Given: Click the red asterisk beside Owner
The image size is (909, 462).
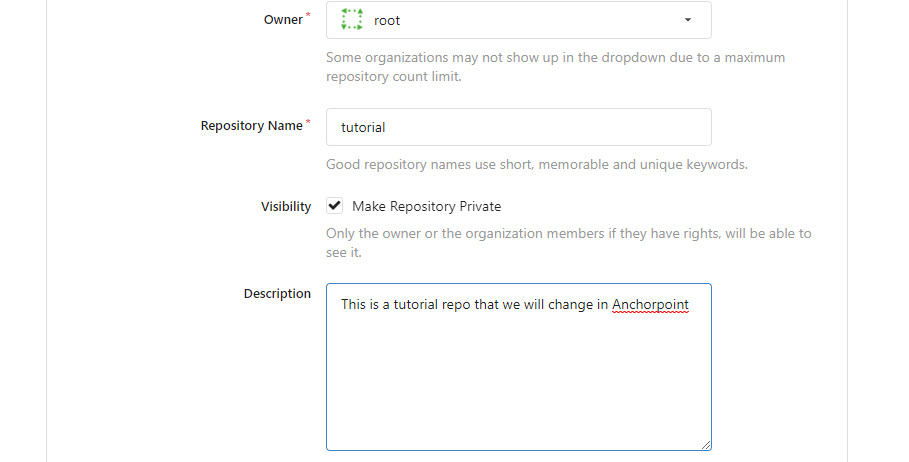Looking at the screenshot, I should click(x=308, y=14).
